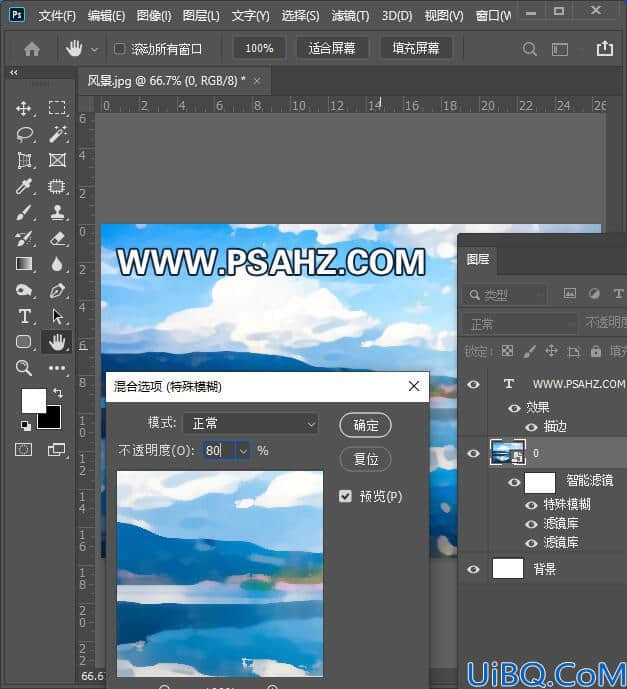Select the History Brush tool
The height and width of the screenshot is (689, 627).
pyautogui.click(x=24, y=239)
